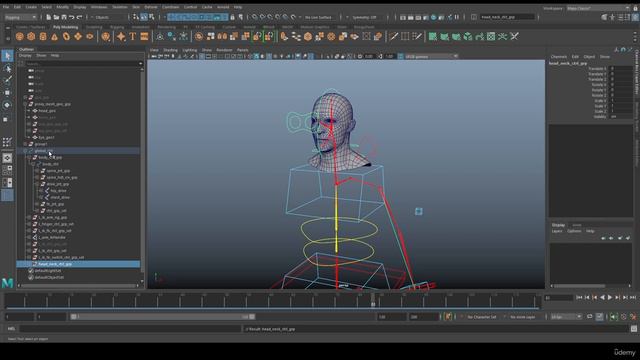Click the Undo arrow icon

(72, 17)
